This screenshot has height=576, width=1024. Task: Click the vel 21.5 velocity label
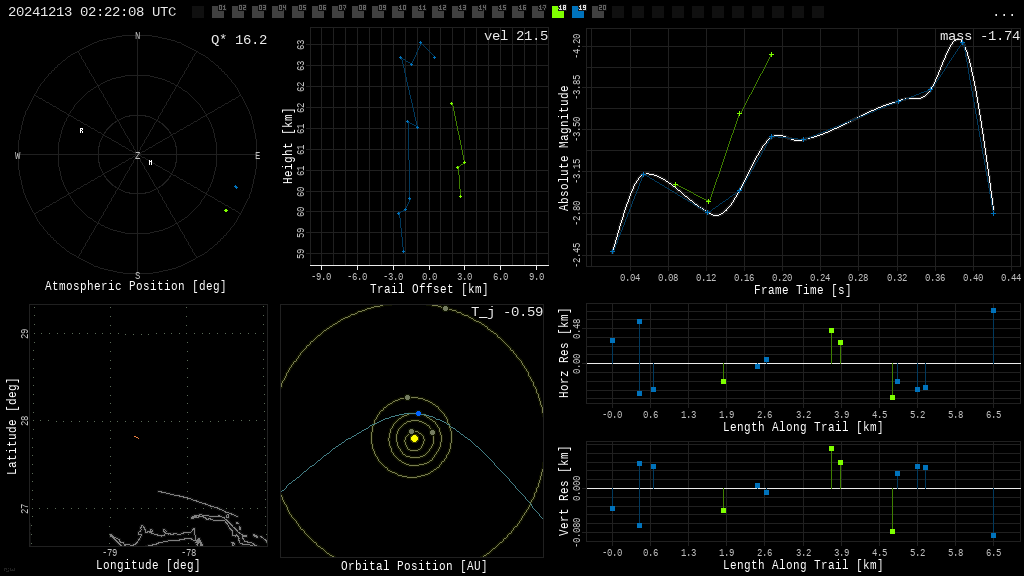tap(515, 36)
